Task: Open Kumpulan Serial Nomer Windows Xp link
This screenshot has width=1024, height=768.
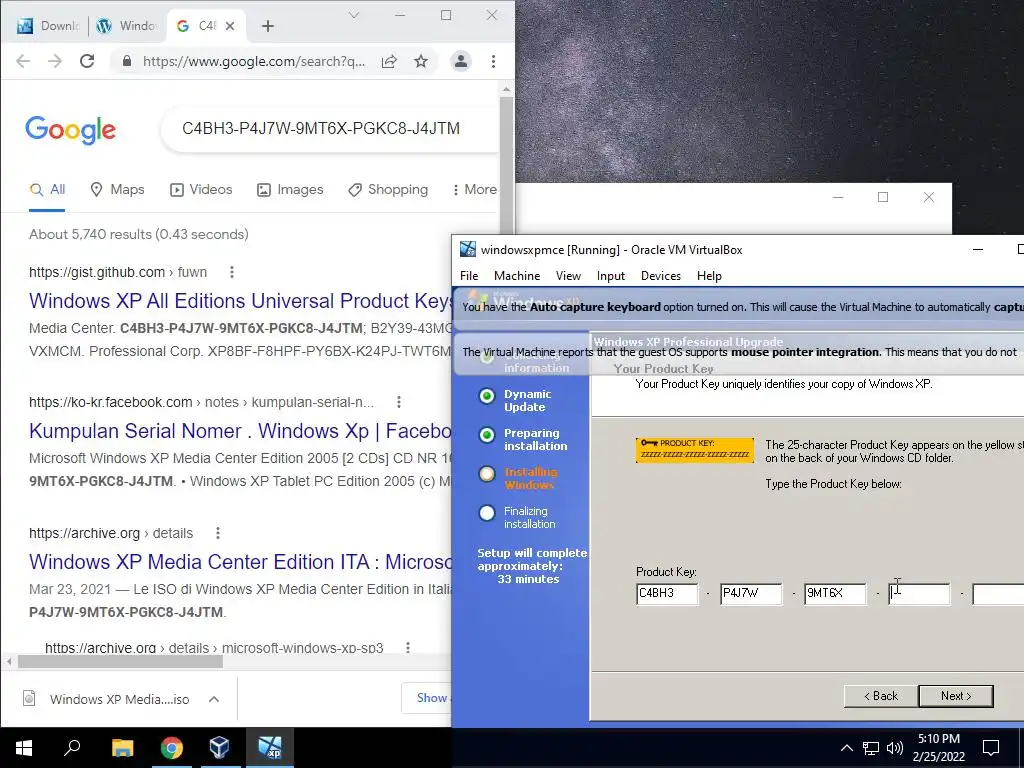Action: (x=241, y=431)
